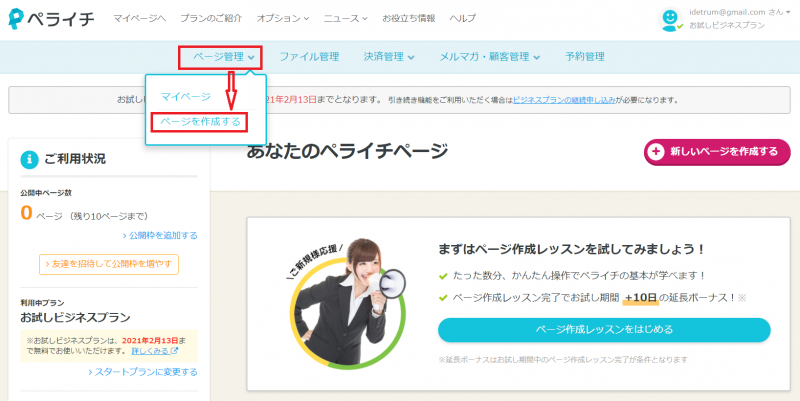Click the Peraichi logo icon
Viewport: 800px width, 401px height.
(17, 19)
